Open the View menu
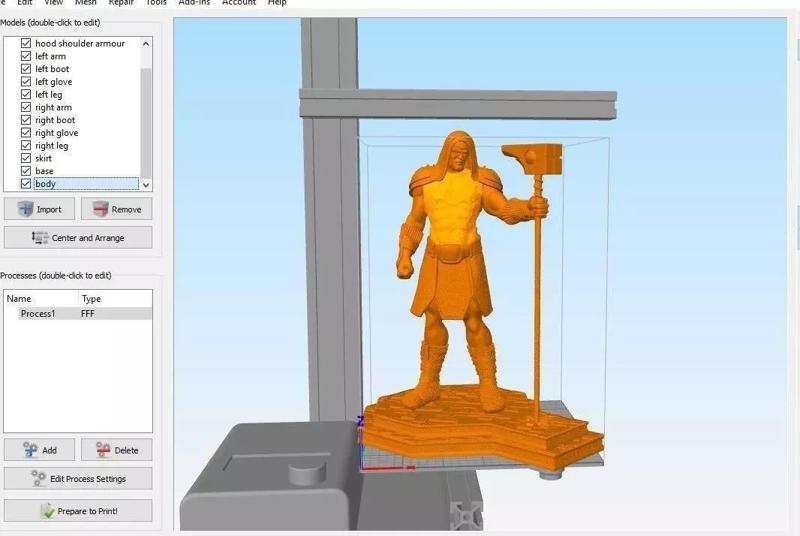This screenshot has height=536, width=800. pos(54,3)
